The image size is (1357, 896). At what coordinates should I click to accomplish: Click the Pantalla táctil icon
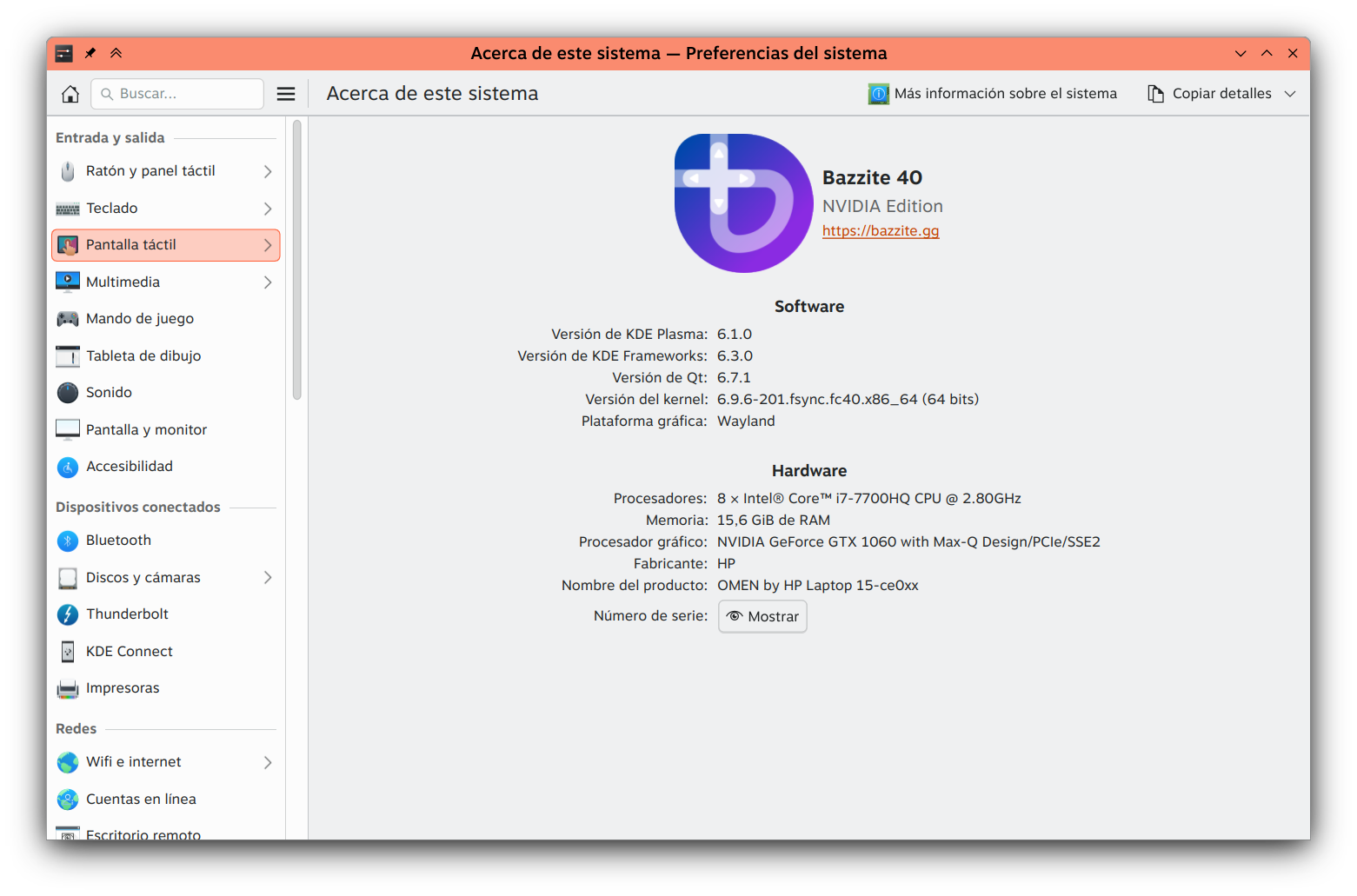tap(68, 245)
